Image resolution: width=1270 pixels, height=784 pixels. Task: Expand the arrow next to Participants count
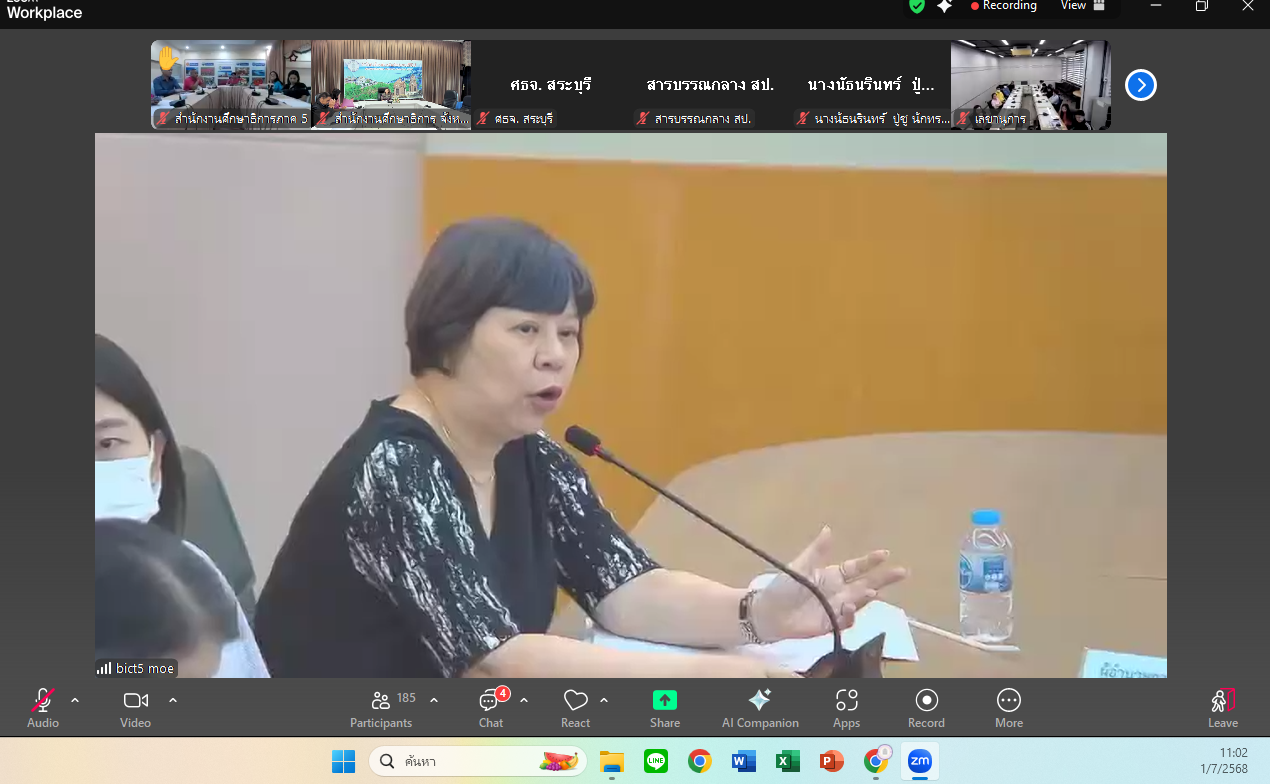(434, 700)
